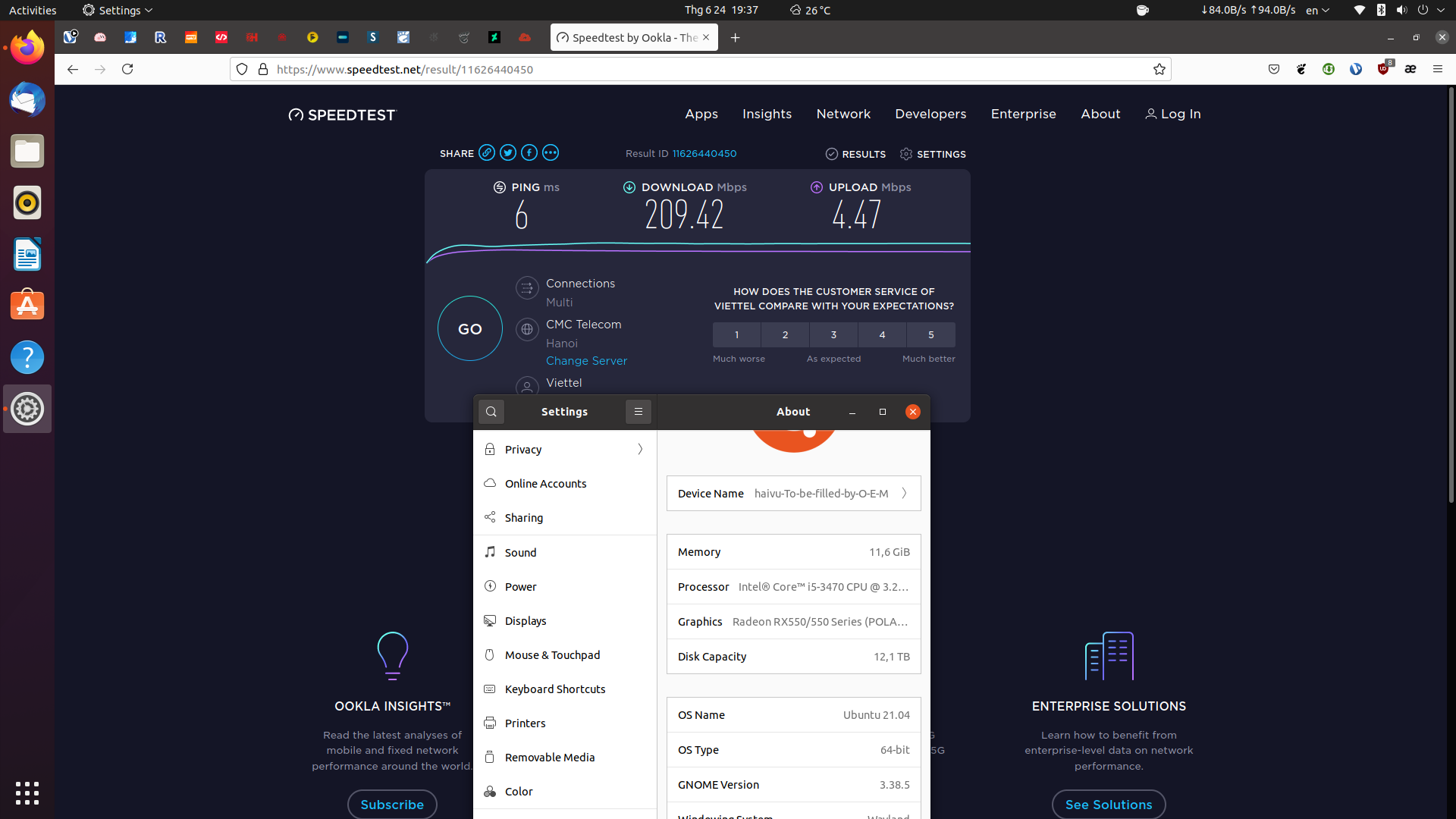
Task: Reload the Speedtest page
Action: (x=127, y=69)
